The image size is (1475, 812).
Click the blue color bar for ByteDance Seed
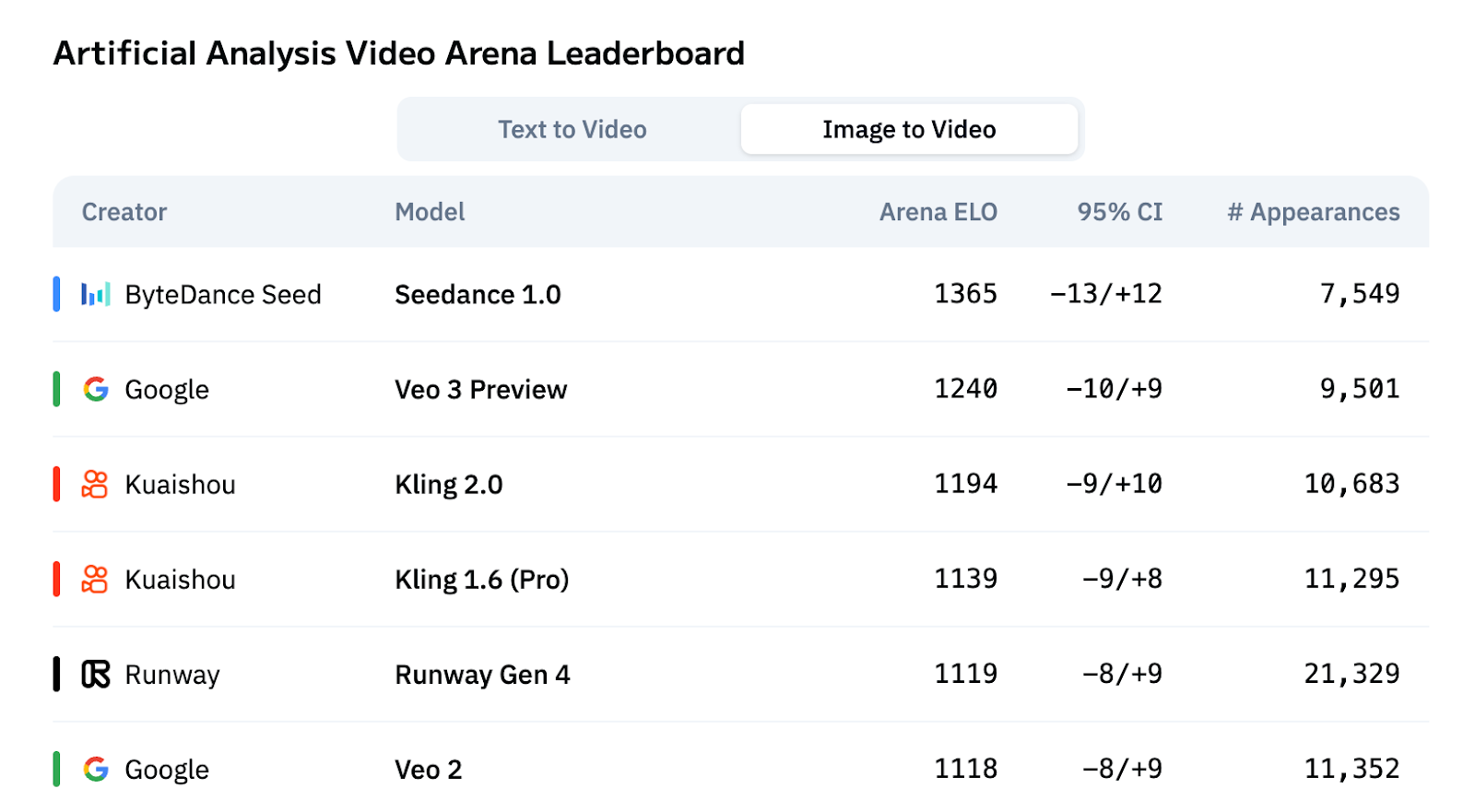56,294
